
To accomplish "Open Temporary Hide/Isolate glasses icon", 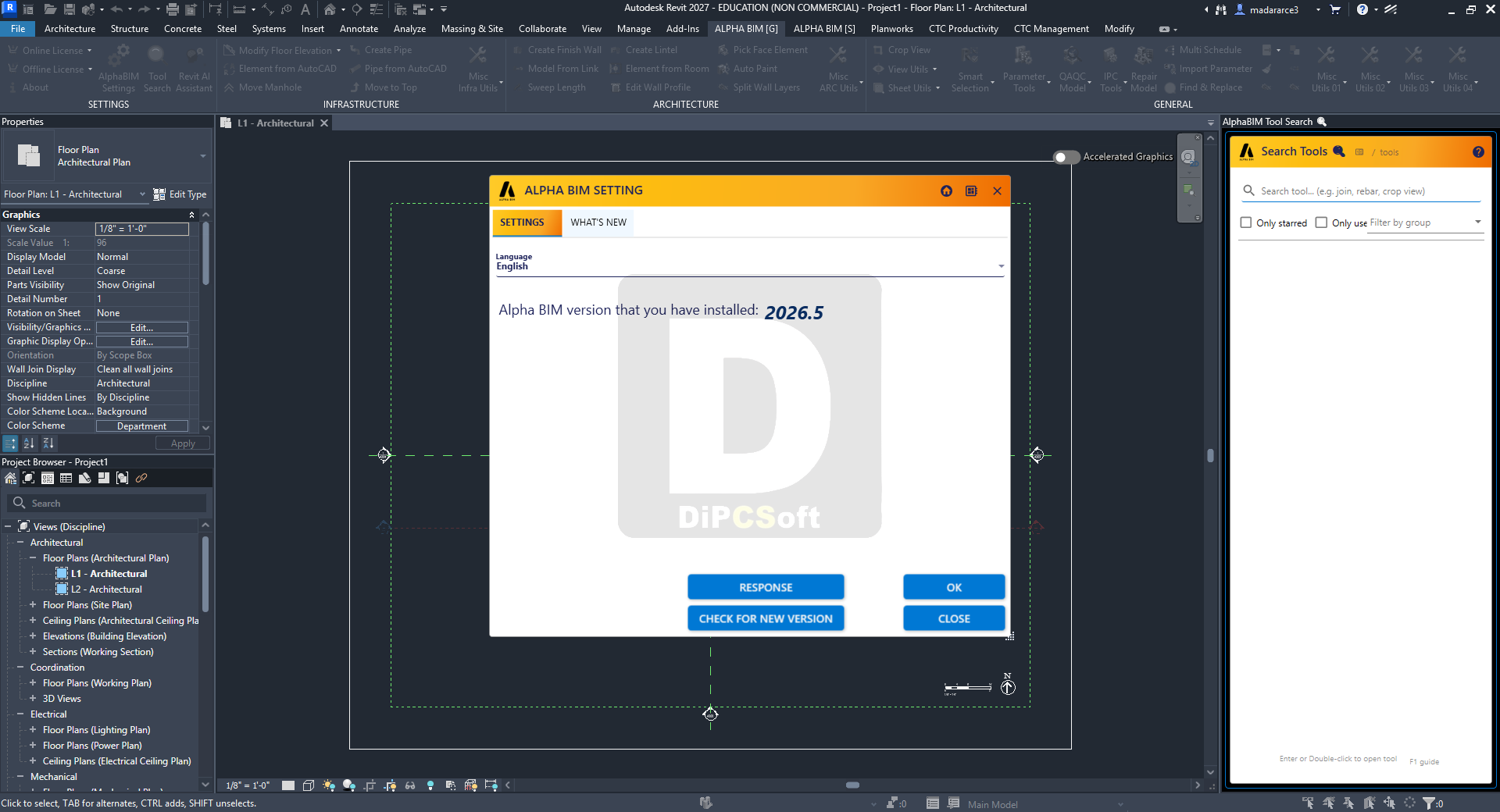I will tap(410, 785).
